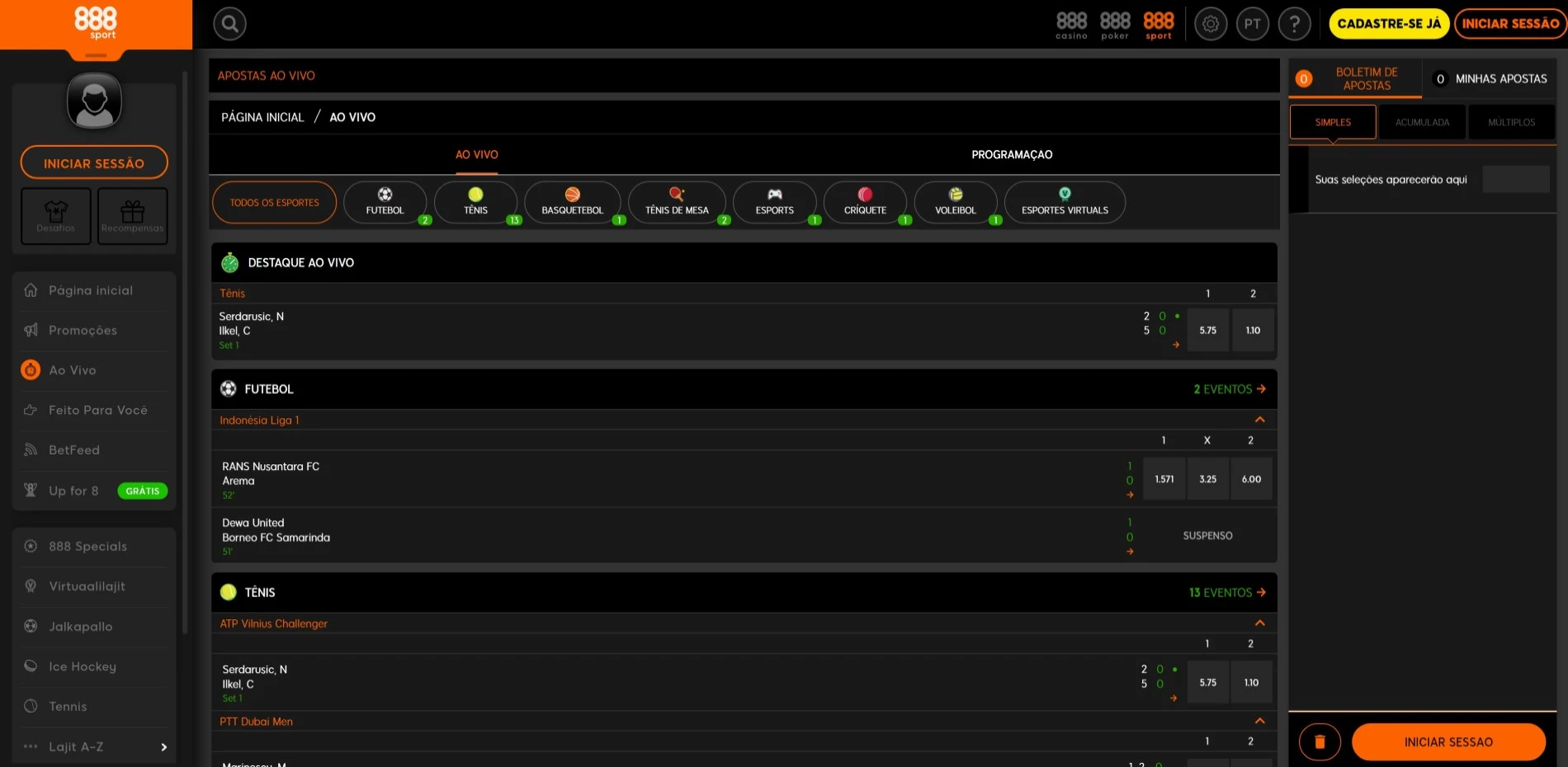Viewport: 1568px width, 767px height.
Task: Select the Tênis de Mesa filter
Action: (x=677, y=202)
